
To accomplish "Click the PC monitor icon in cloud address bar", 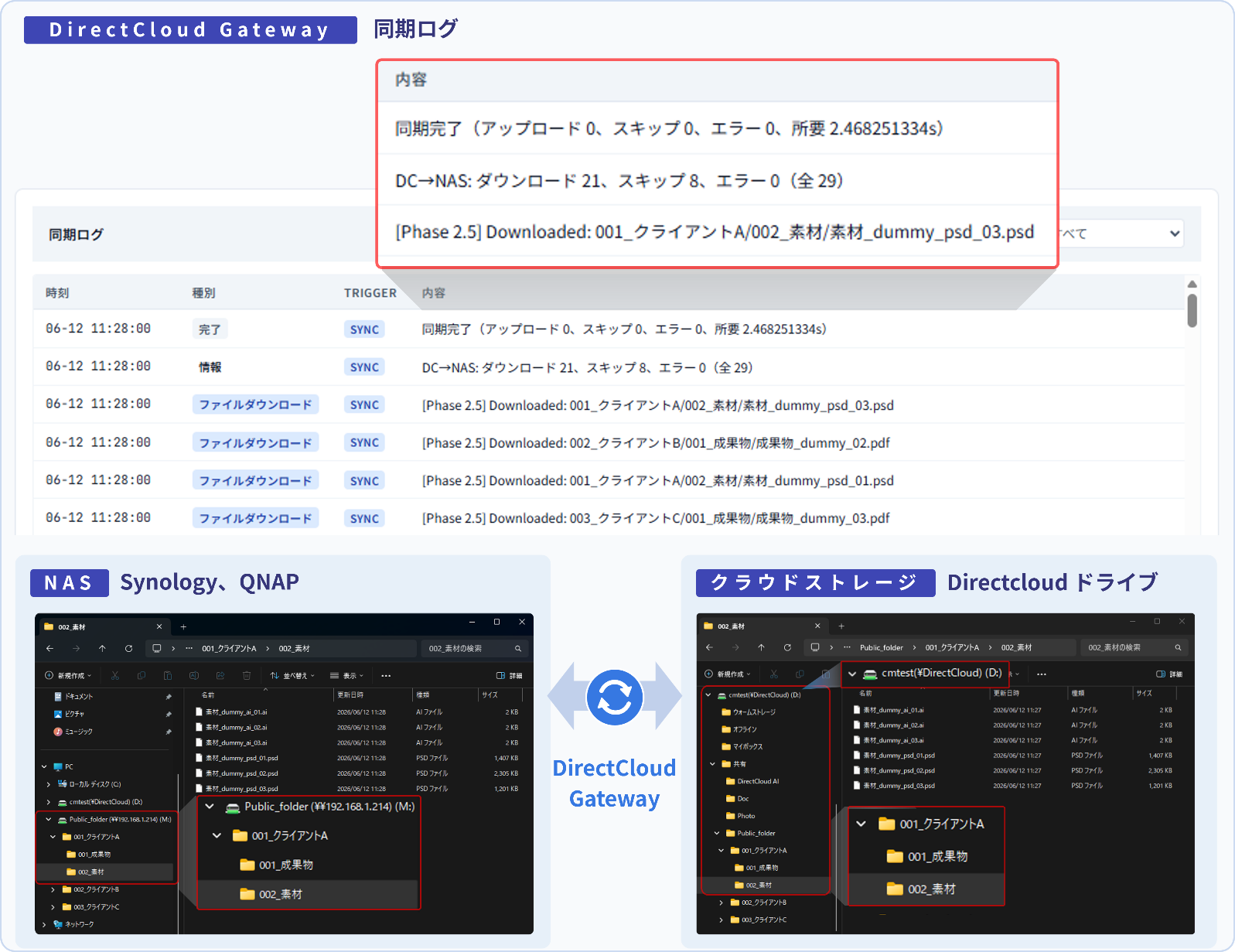I will click(x=815, y=647).
